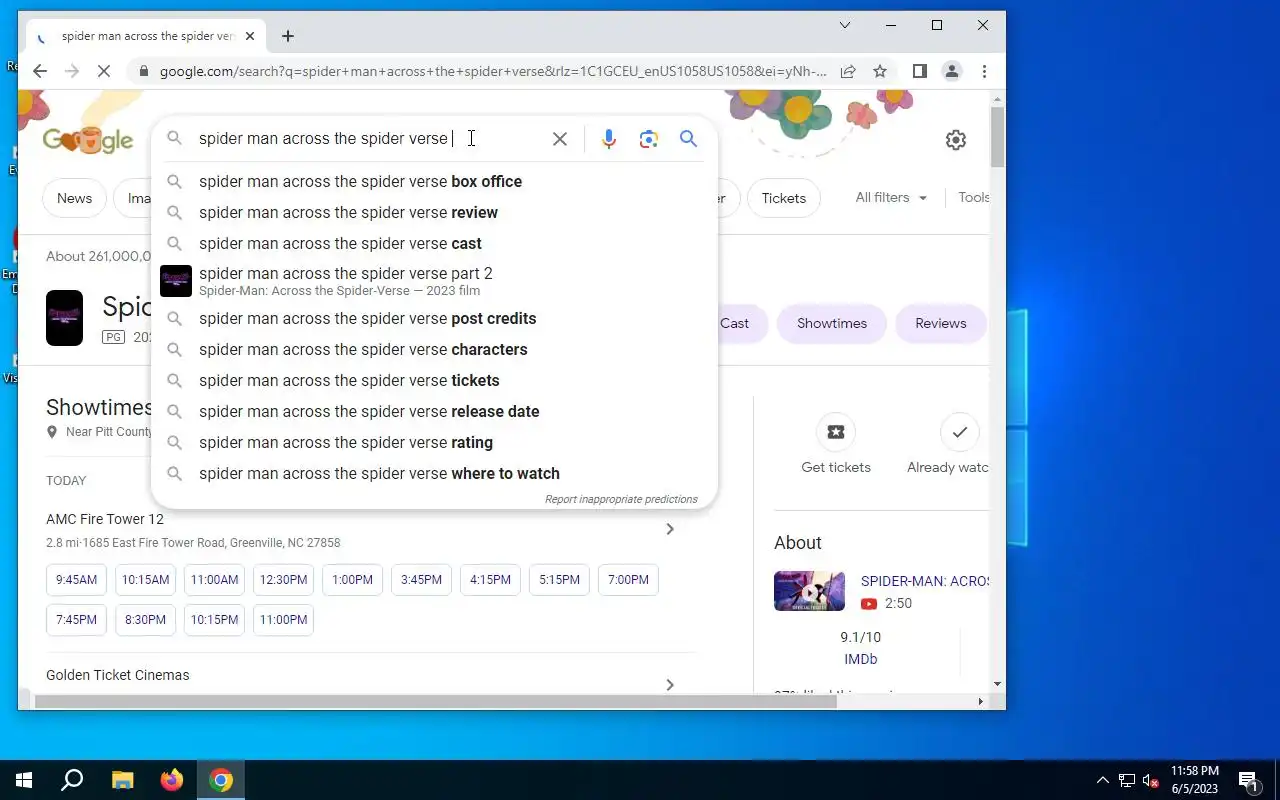Screen dimensions: 1280x800
Task: Open Google Lens image search icon
Action: [x=649, y=139]
